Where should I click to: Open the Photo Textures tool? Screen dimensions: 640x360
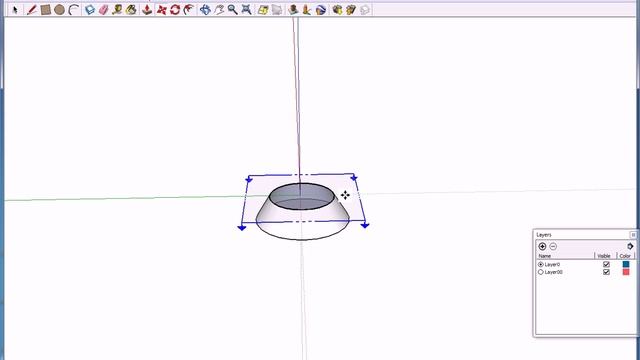coord(307,9)
